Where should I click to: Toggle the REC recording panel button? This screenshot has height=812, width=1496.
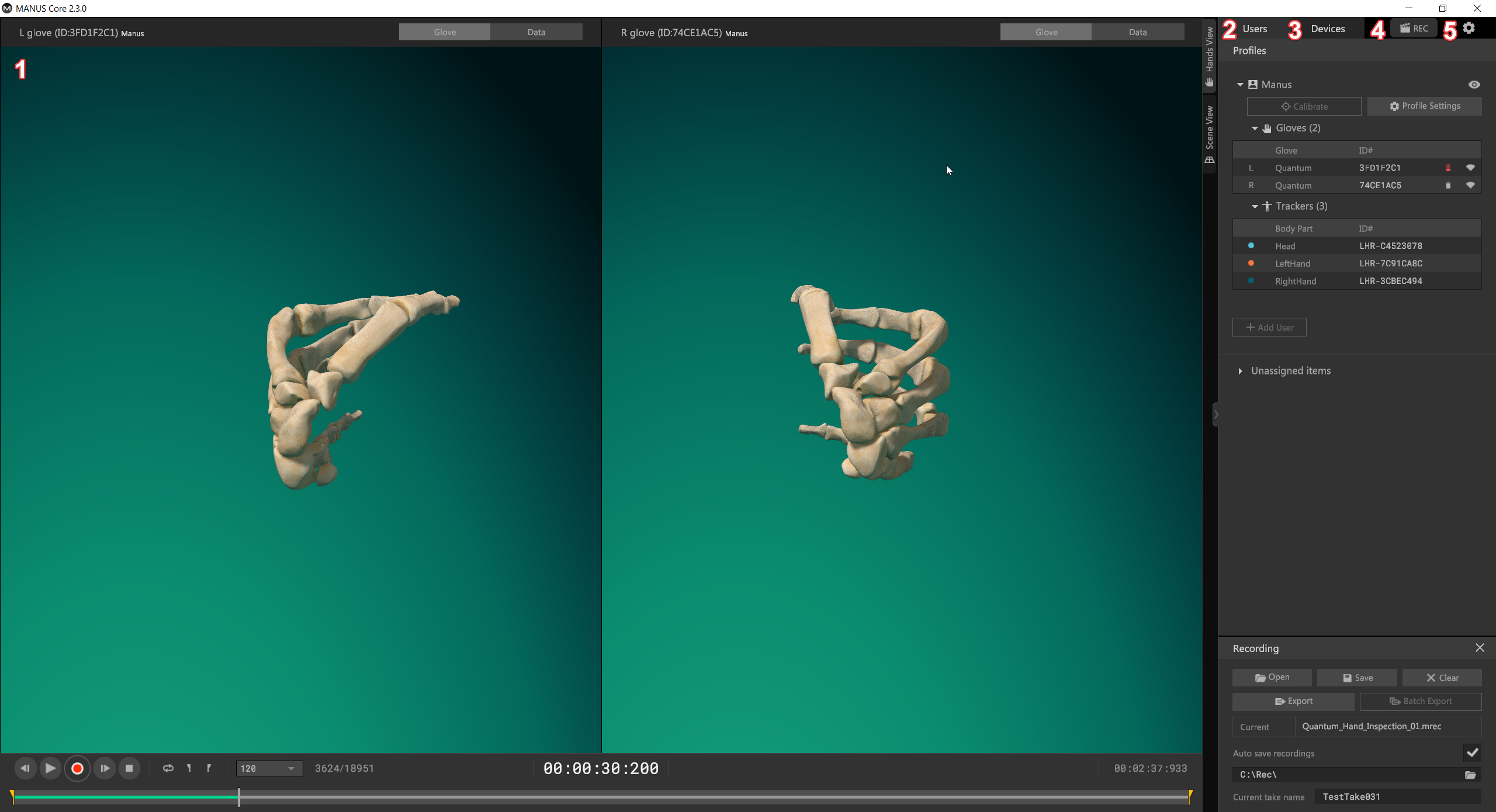1414,28
